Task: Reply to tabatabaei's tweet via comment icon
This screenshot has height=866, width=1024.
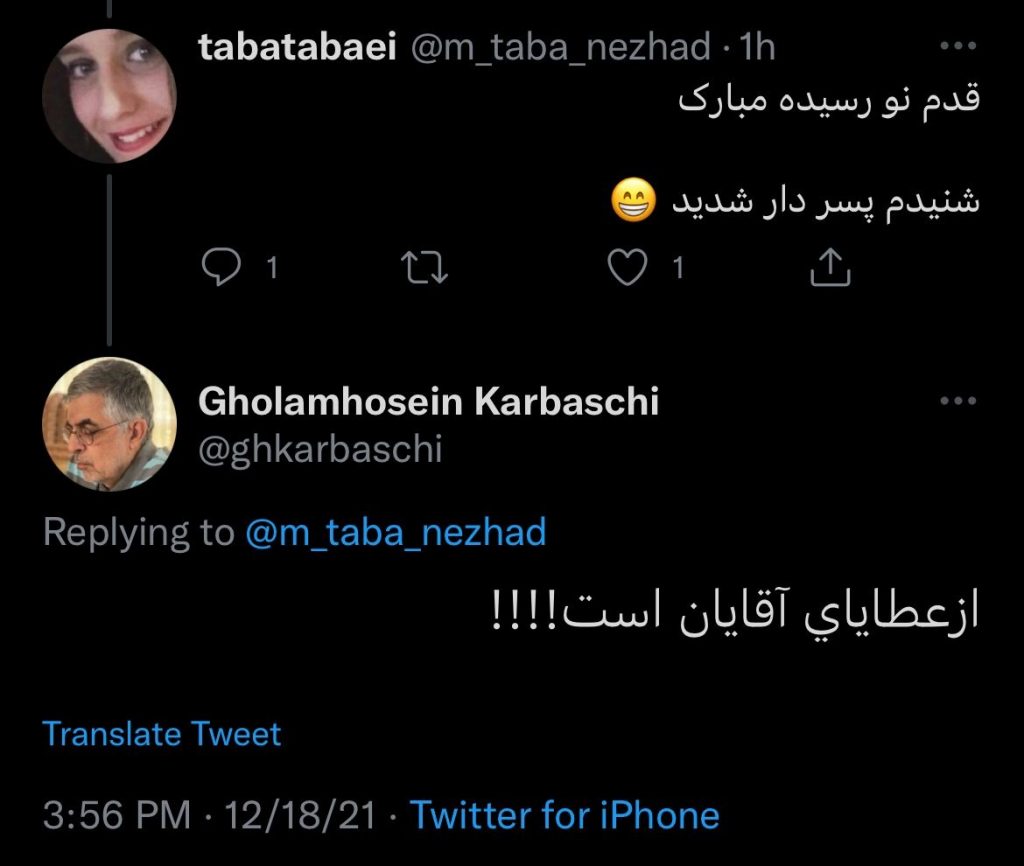Action: (x=218, y=267)
